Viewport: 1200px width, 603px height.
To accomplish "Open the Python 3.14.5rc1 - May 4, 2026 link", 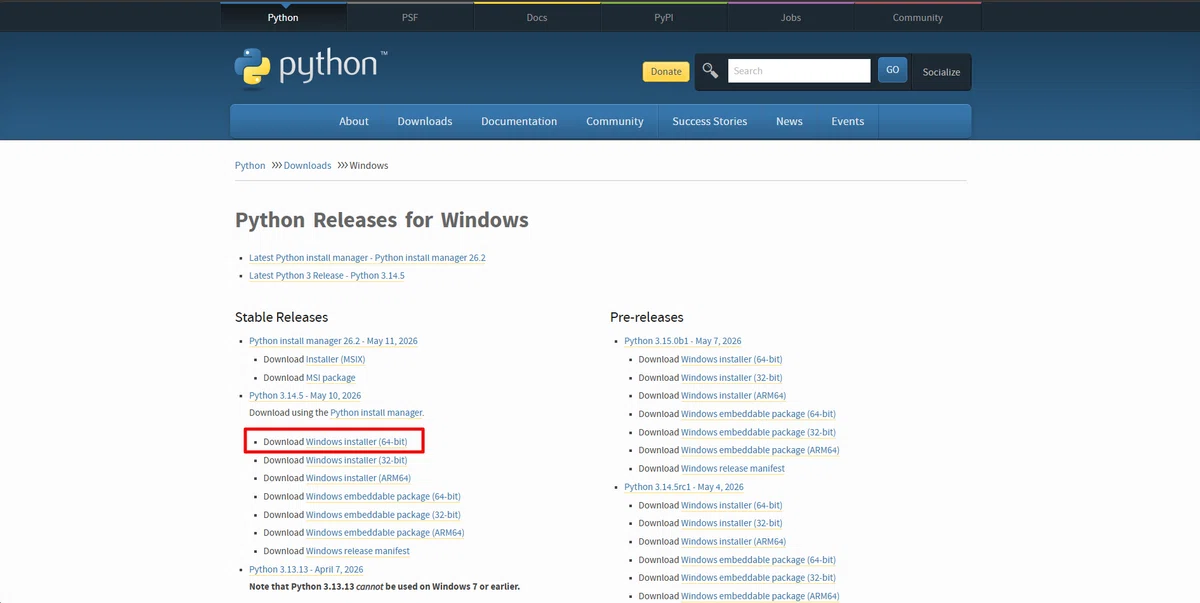I will pos(684,487).
